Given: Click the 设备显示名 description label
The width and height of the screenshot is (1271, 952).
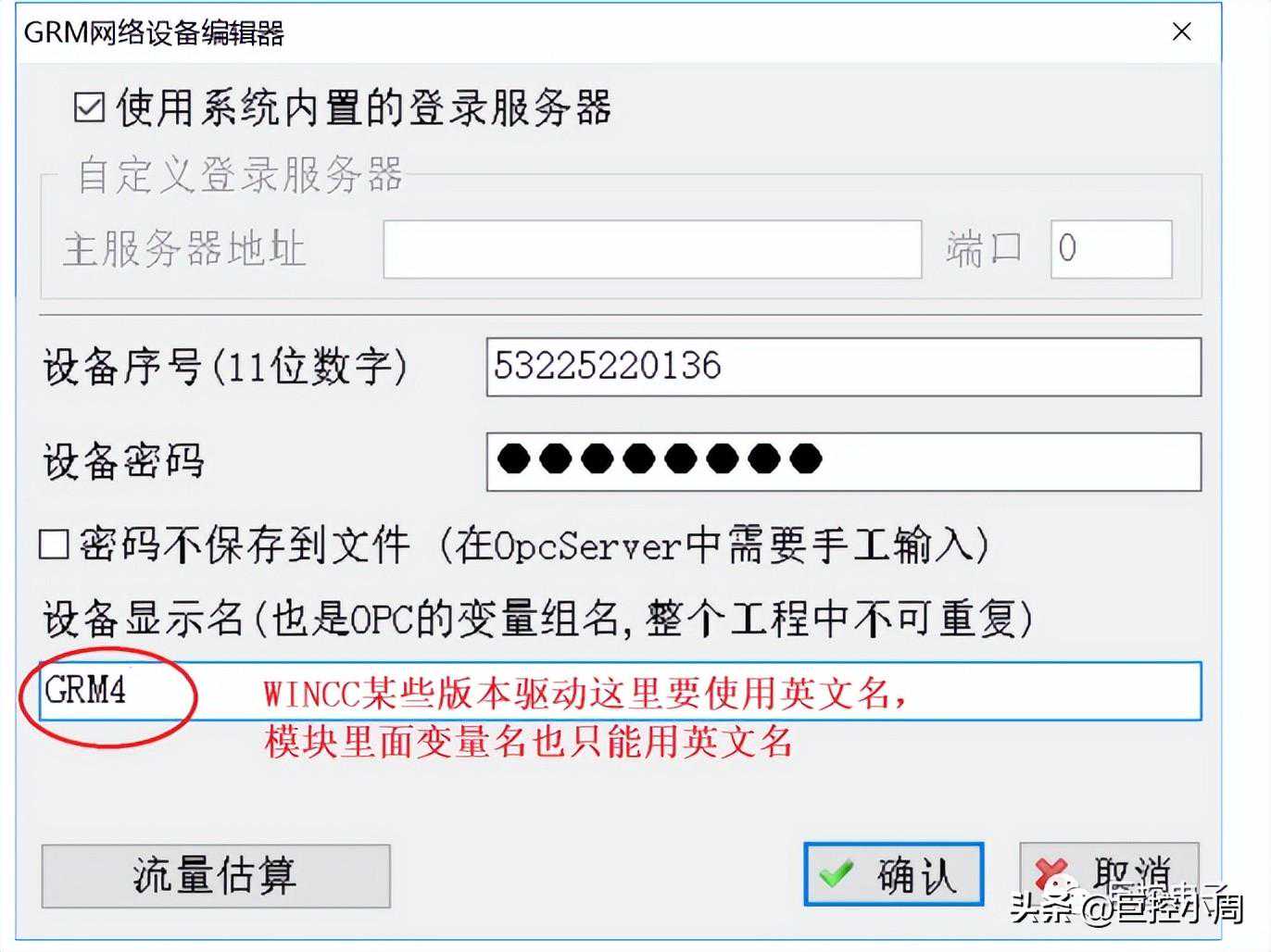Looking at the screenshot, I should [537, 619].
